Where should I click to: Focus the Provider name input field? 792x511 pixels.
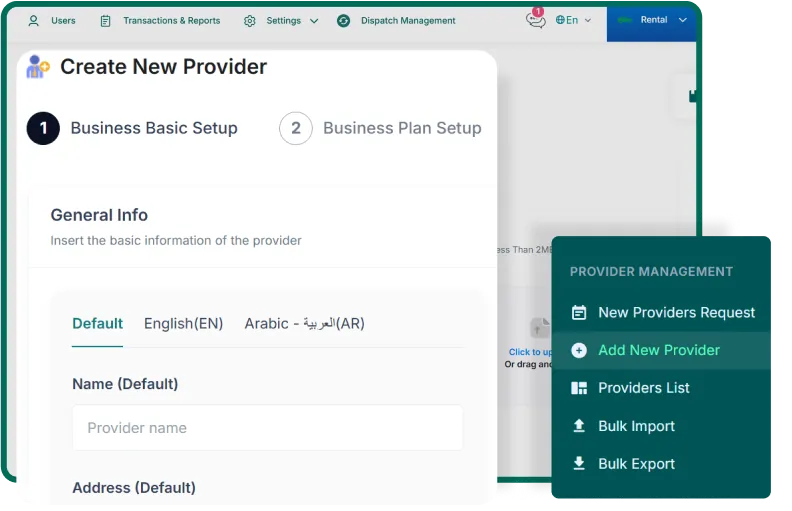click(268, 428)
